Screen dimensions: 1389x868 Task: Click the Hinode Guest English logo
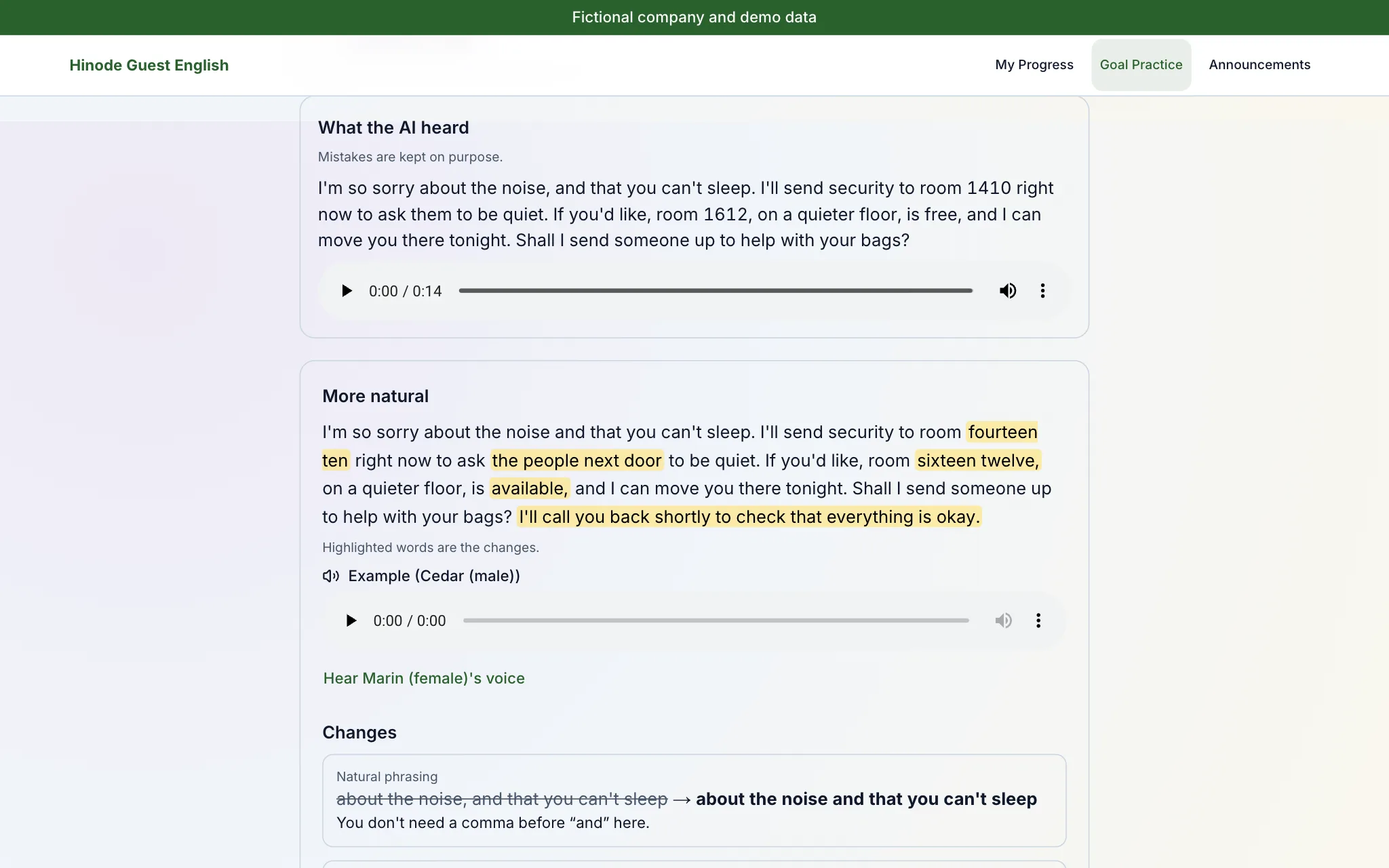click(149, 65)
